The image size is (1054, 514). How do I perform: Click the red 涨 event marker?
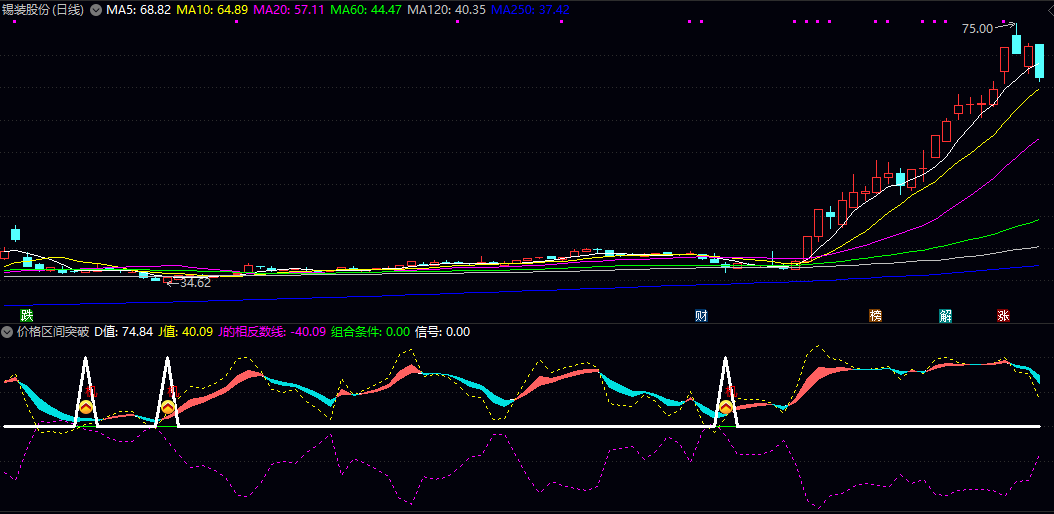[1003, 315]
